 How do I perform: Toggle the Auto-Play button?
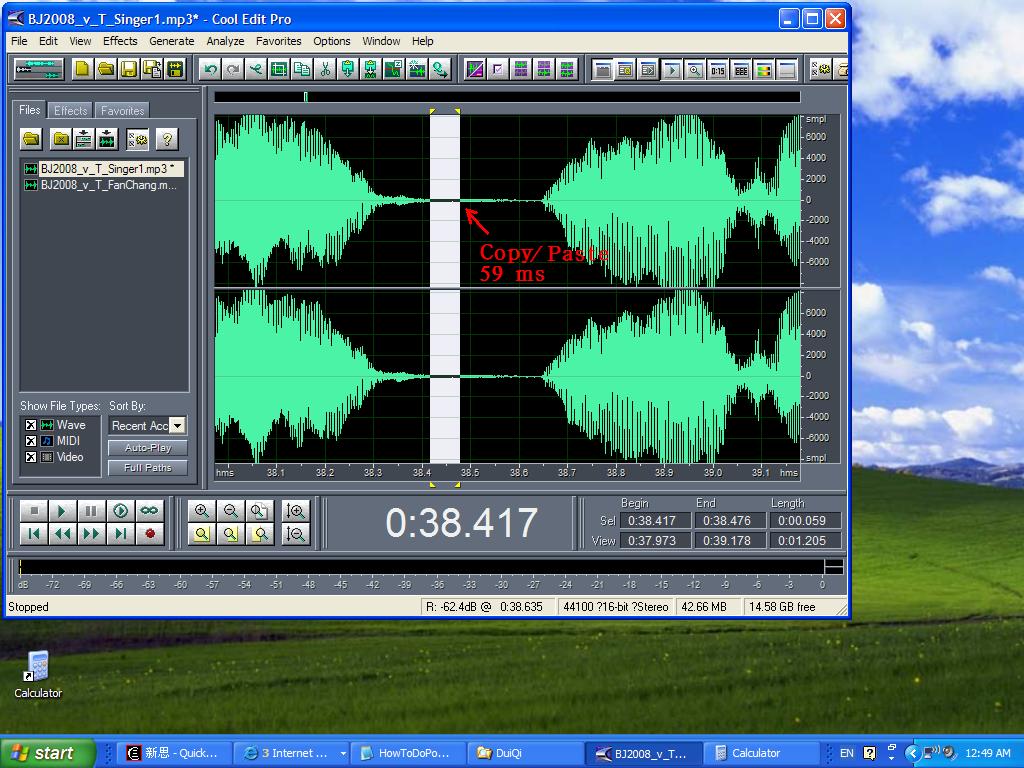coord(147,448)
